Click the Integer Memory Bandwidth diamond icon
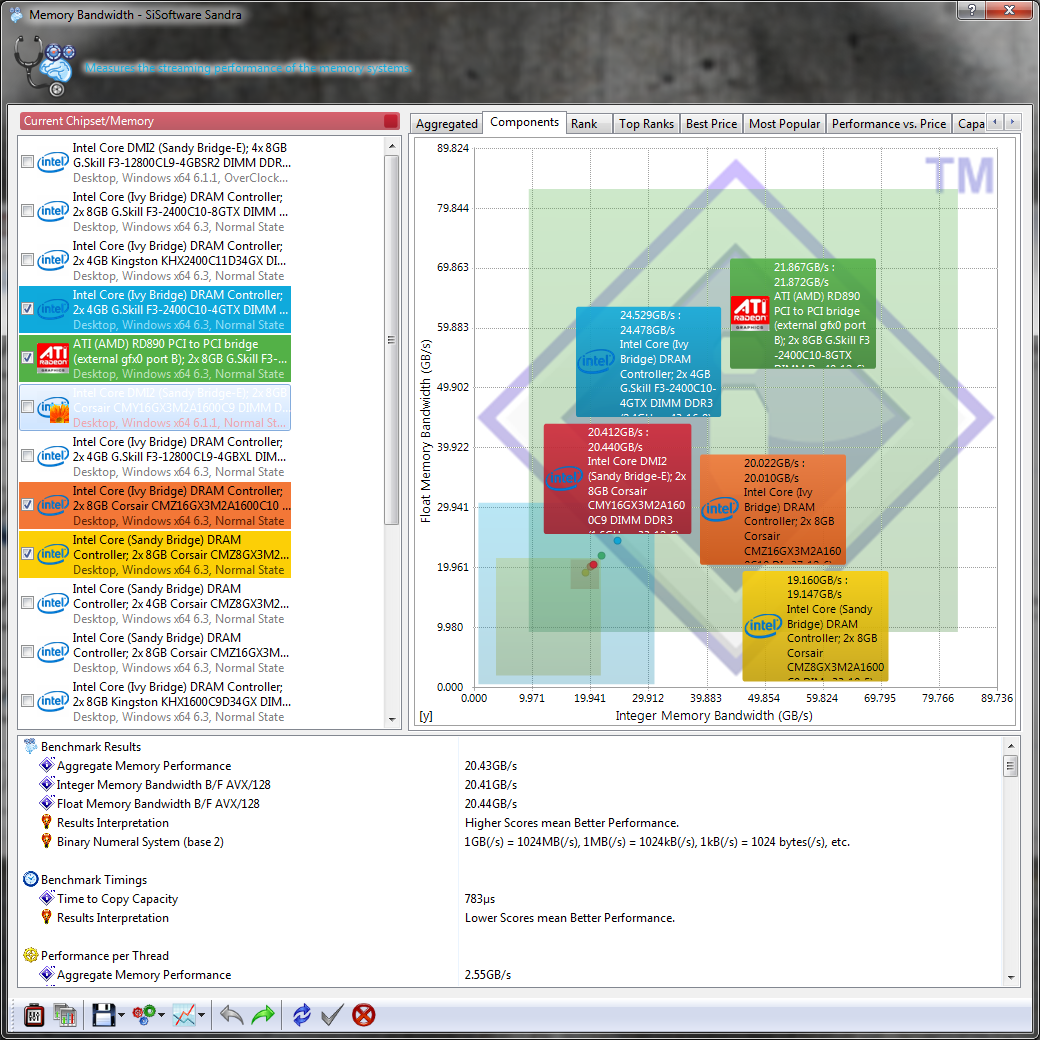Image resolution: width=1040 pixels, height=1040 pixels. (x=46, y=784)
